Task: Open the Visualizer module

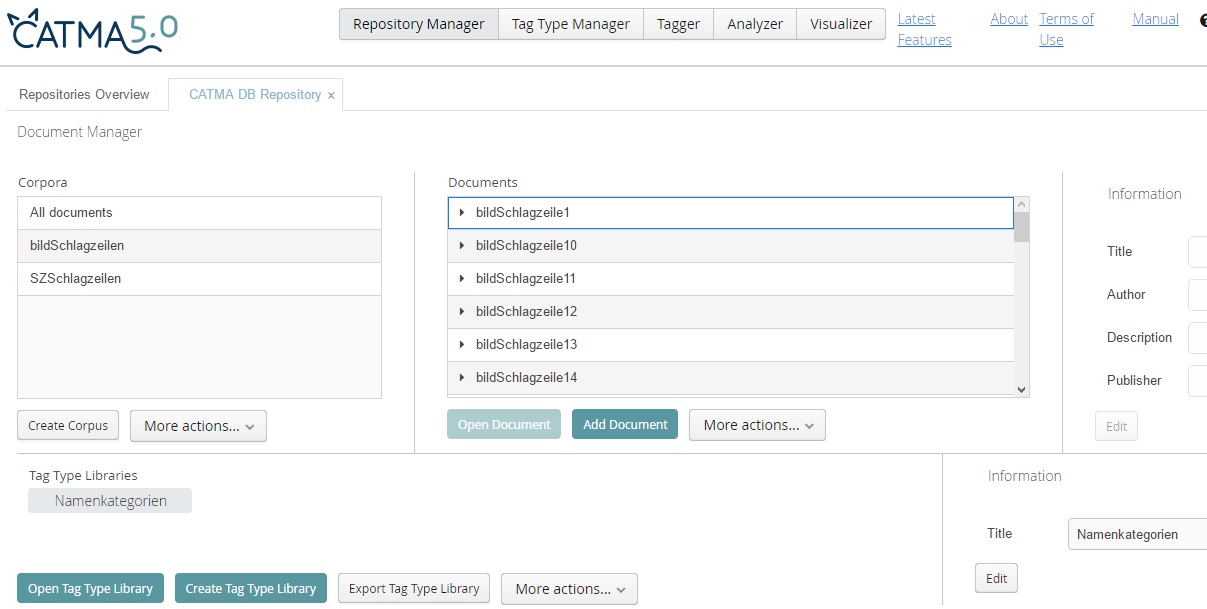Action: point(840,24)
